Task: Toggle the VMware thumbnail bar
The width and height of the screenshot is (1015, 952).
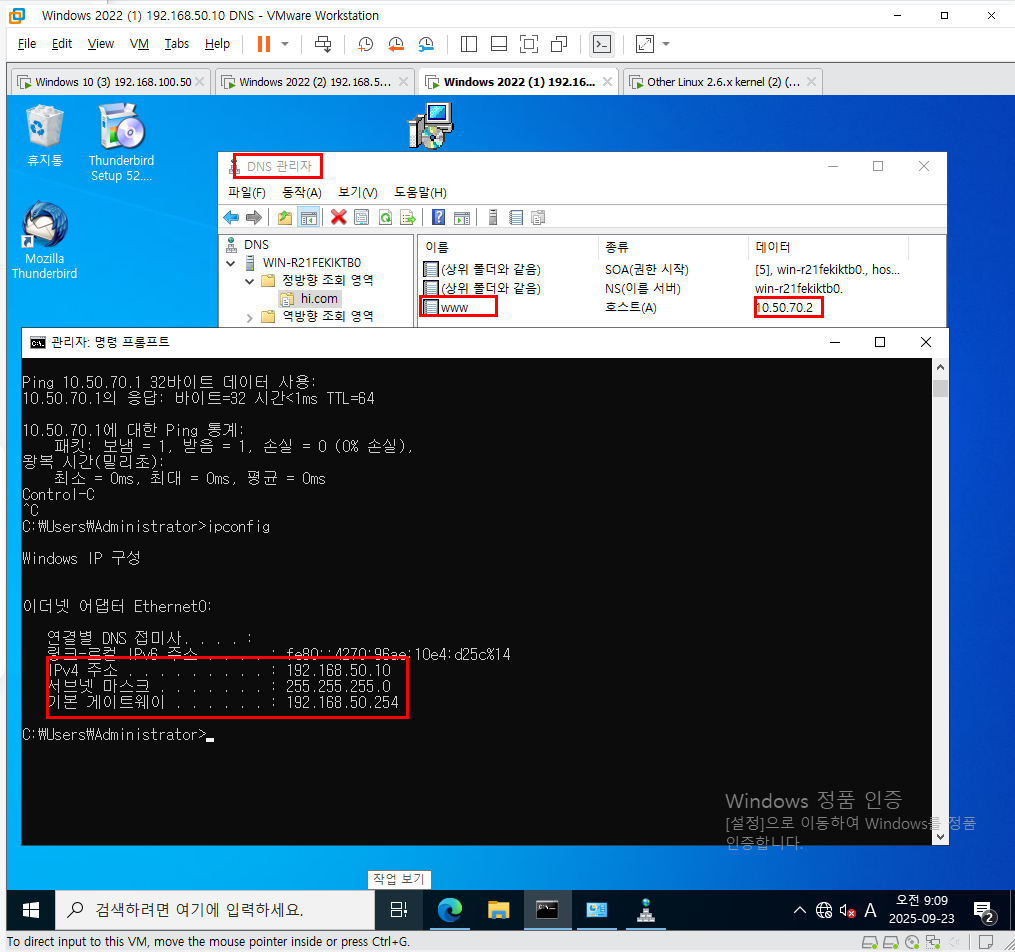Action: coord(499,44)
